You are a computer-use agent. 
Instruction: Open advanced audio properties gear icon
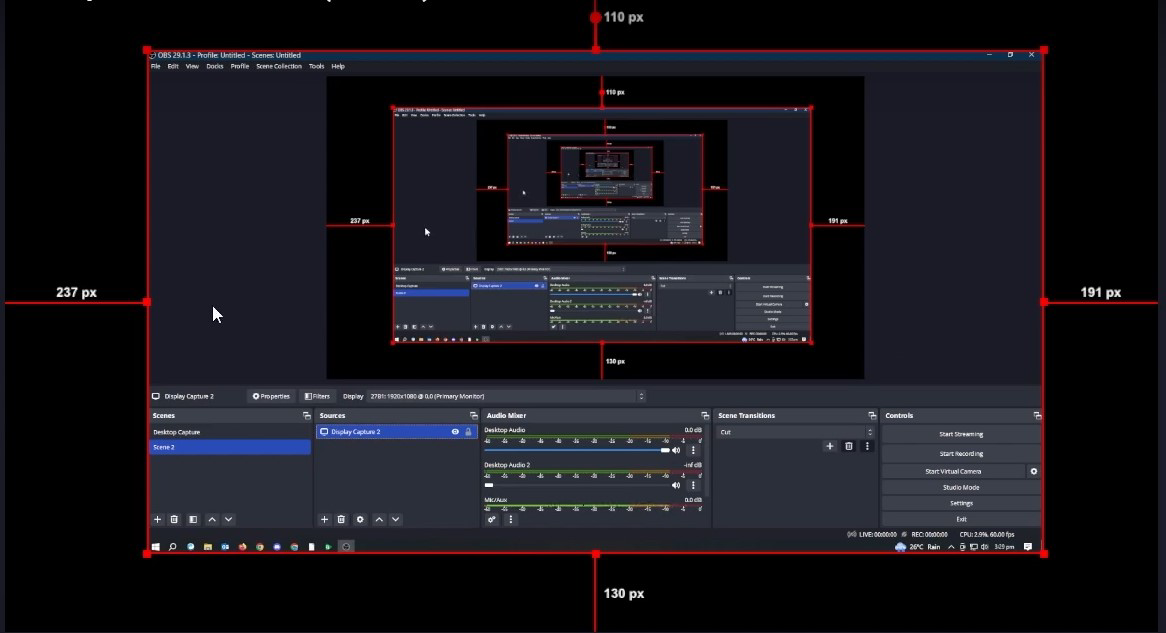point(492,519)
